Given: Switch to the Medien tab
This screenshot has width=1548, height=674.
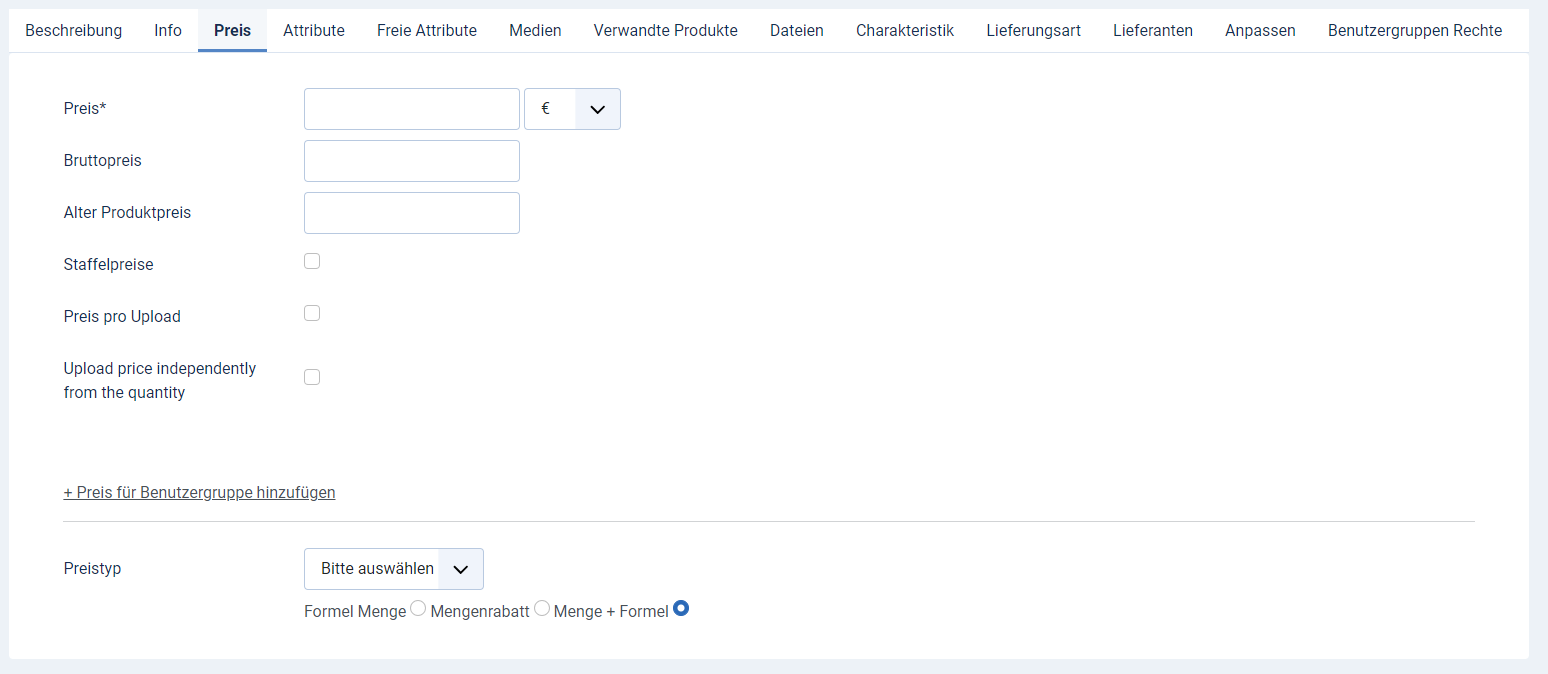Looking at the screenshot, I should click(535, 30).
